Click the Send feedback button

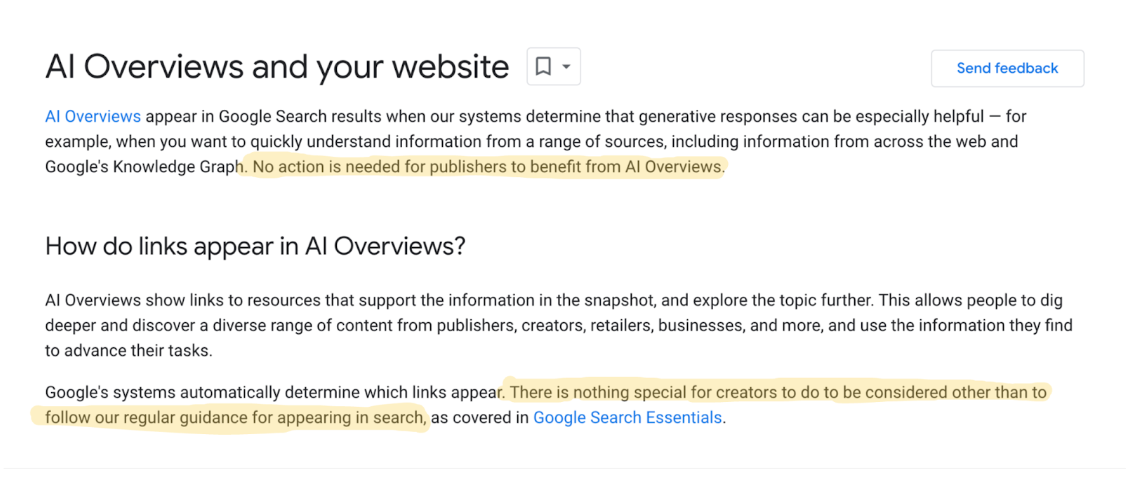point(1008,68)
